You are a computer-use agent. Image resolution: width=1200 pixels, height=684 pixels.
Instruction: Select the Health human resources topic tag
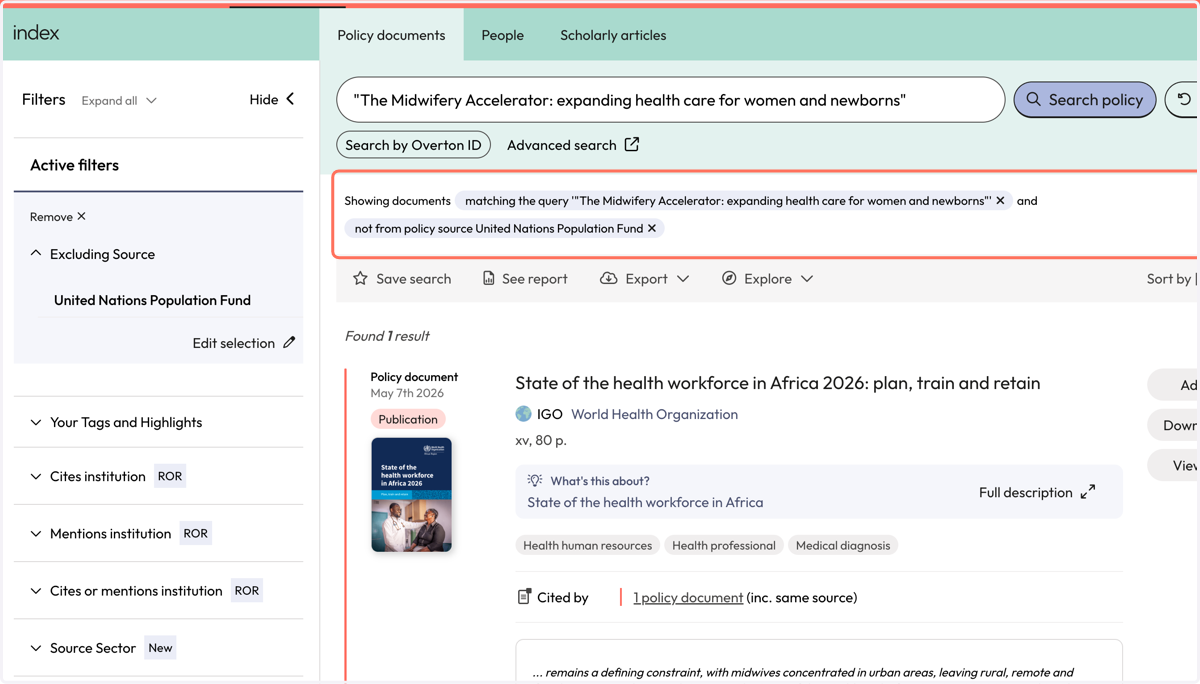tap(587, 545)
